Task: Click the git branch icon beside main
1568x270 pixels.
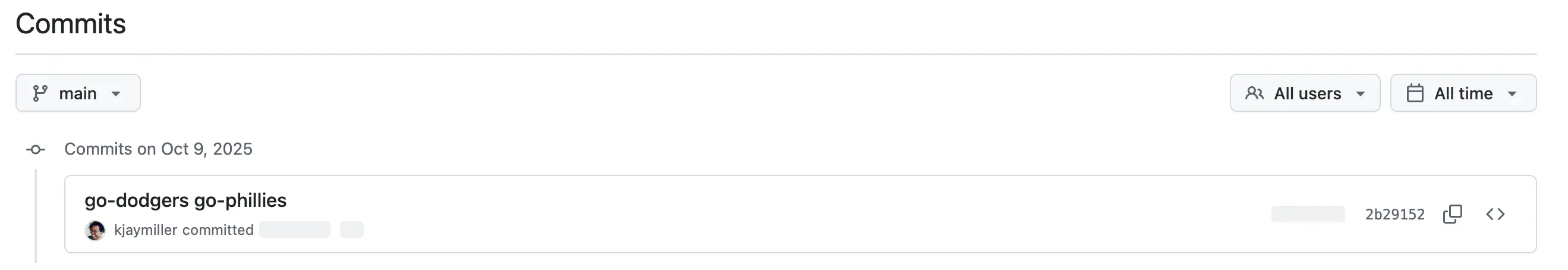Action: (40, 93)
